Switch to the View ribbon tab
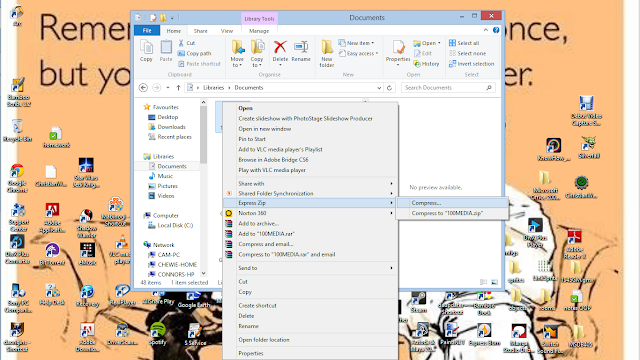 (x=227, y=31)
